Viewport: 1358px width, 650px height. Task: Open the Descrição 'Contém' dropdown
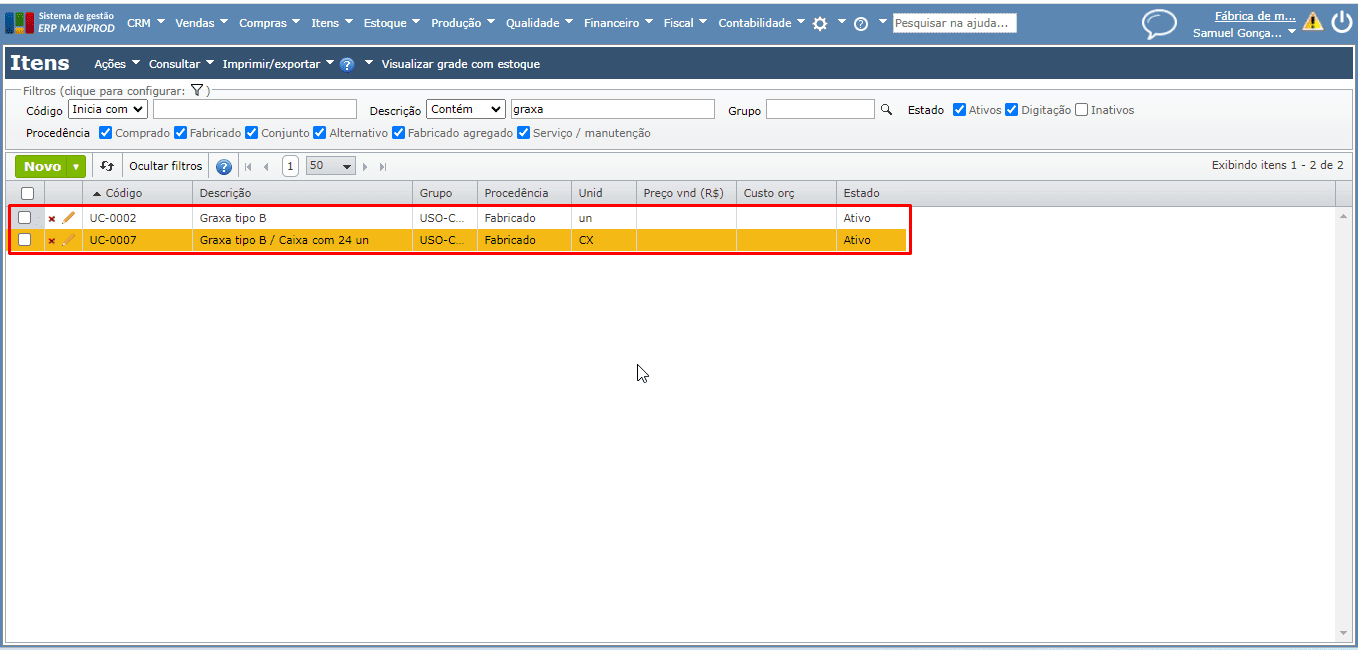coord(466,109)
